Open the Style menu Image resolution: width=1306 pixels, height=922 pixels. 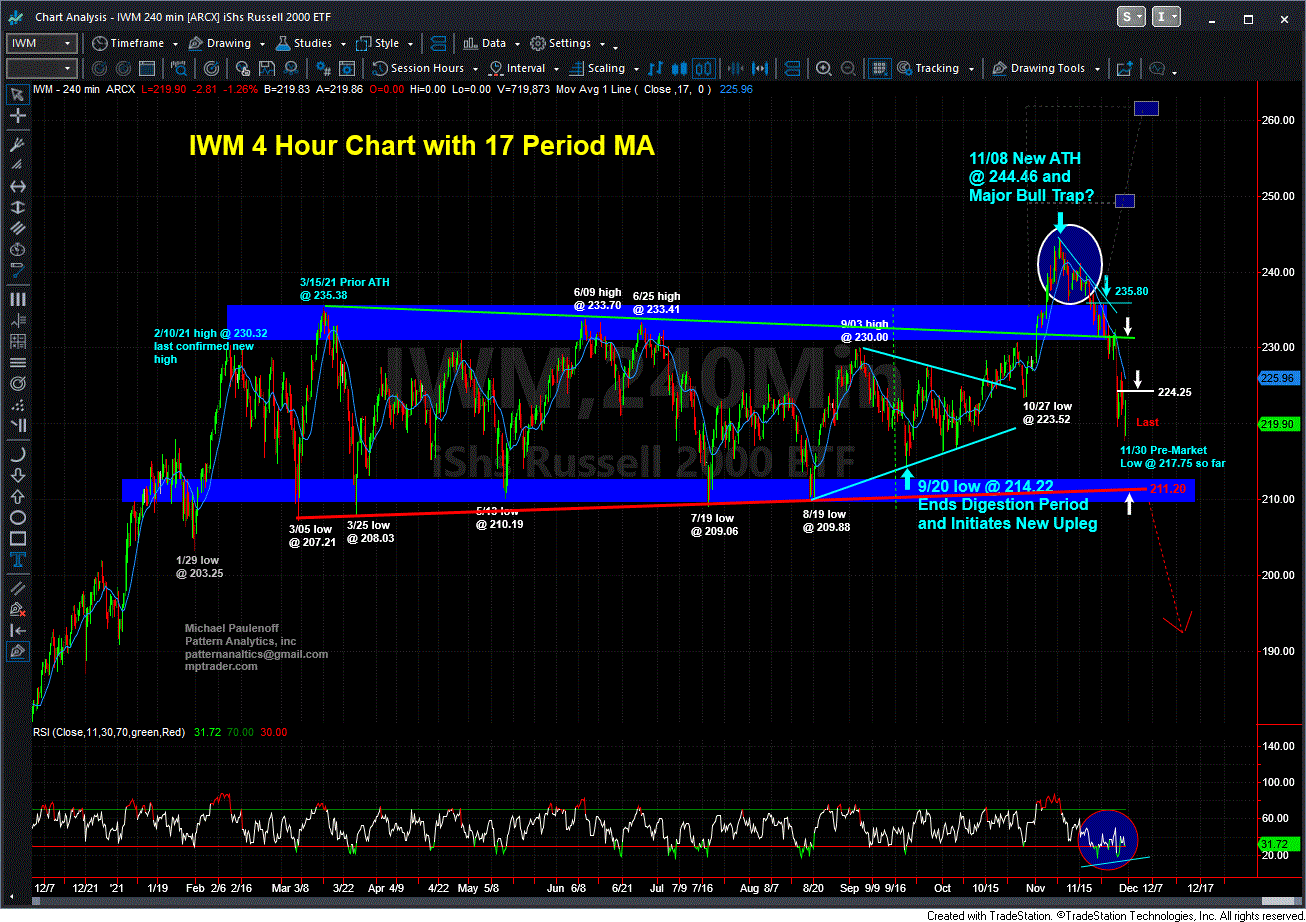pyautogui.click(x=384, y=43)
